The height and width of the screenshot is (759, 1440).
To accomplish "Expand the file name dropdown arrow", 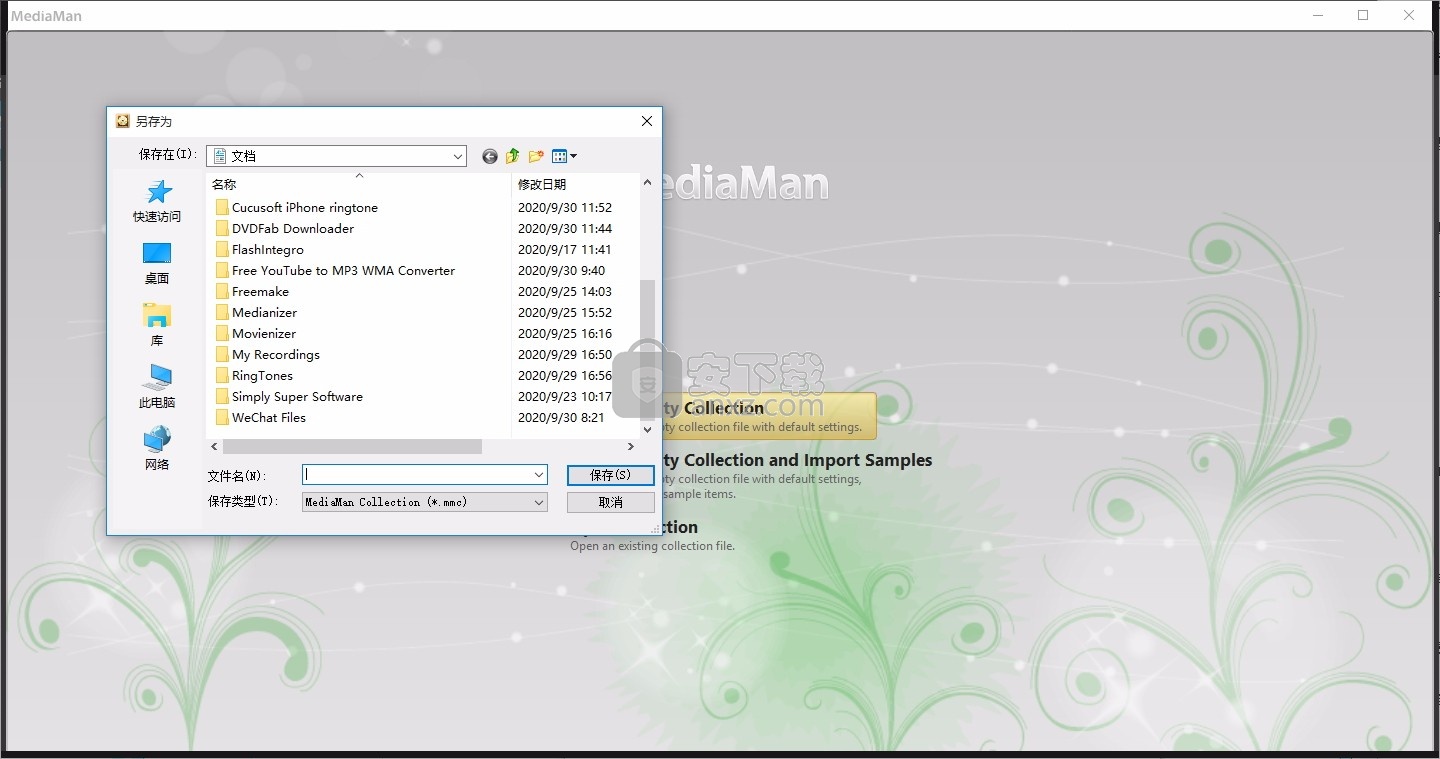I will 539,475.
